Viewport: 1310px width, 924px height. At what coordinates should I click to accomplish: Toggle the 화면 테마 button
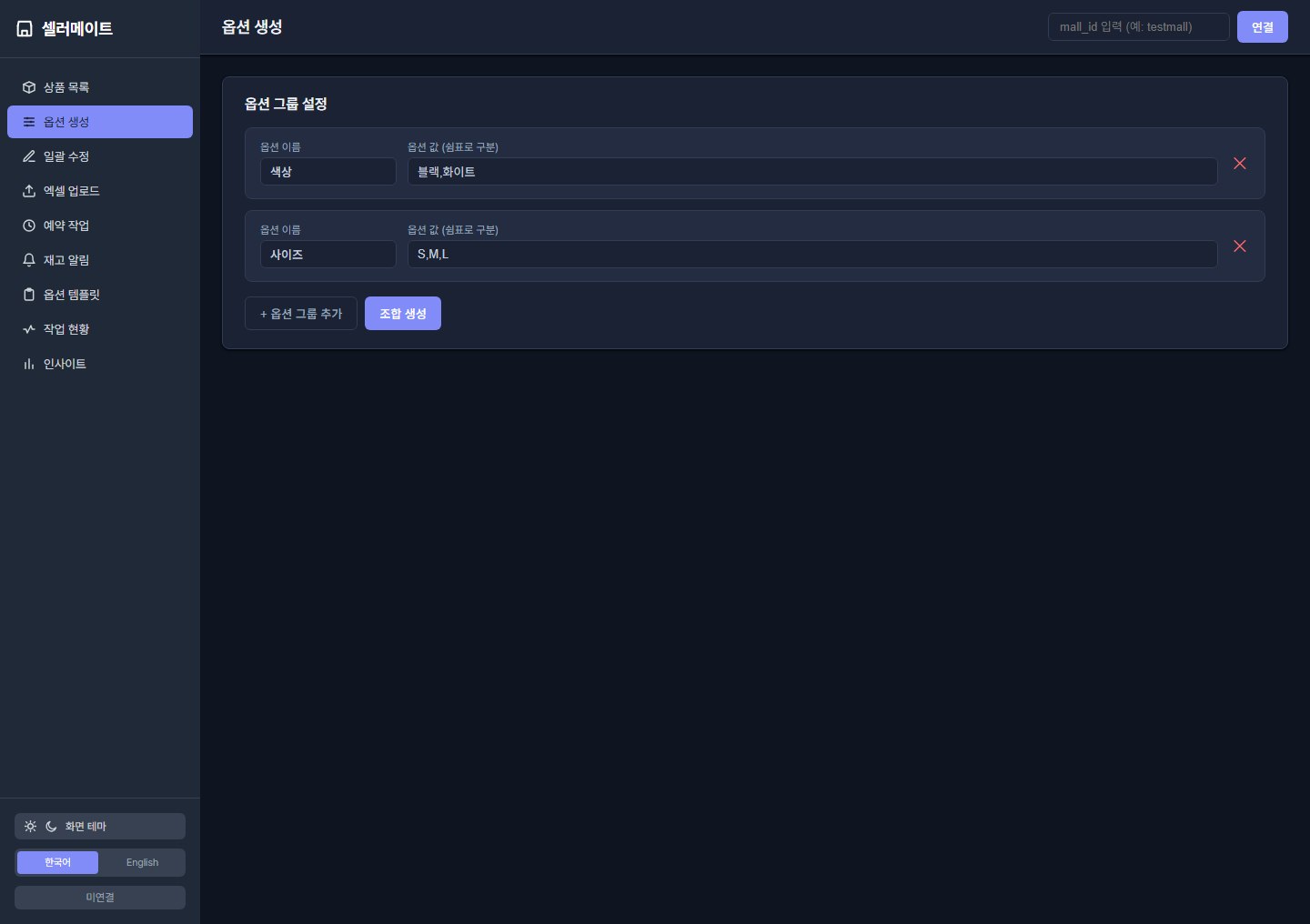[x=100, y=827]
